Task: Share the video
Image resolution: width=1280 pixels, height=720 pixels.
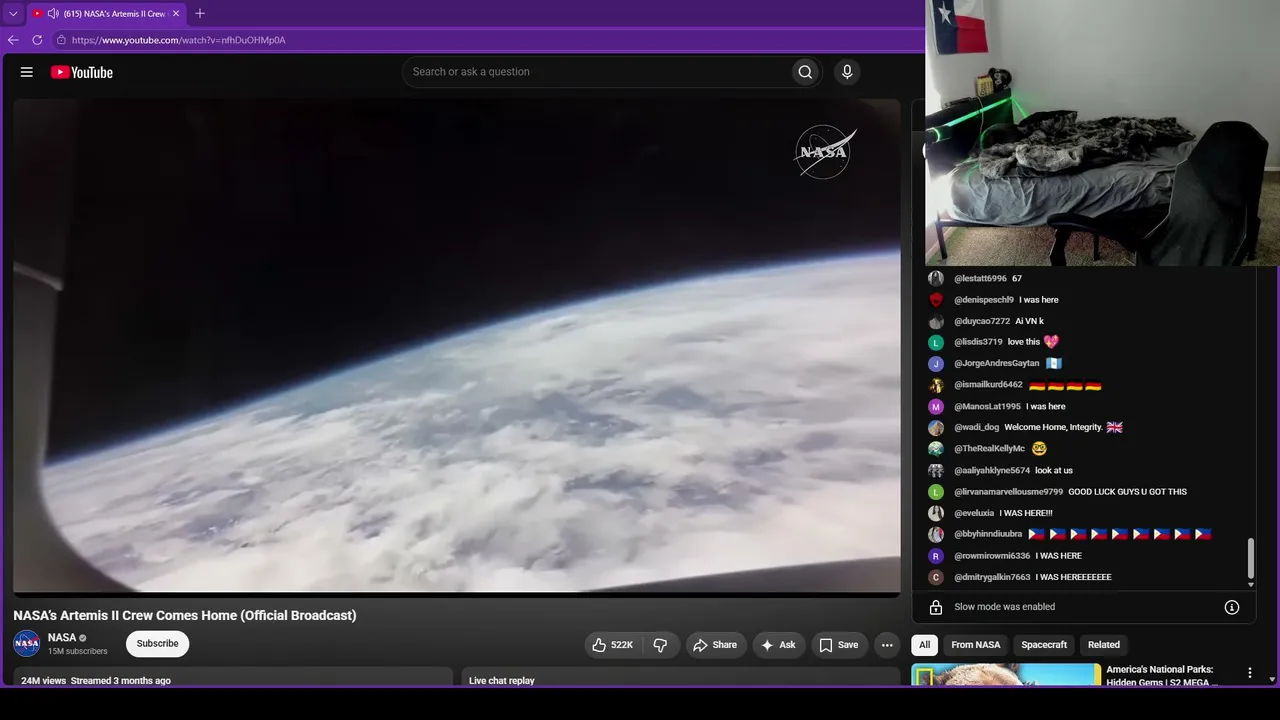Action: point(715,645)
